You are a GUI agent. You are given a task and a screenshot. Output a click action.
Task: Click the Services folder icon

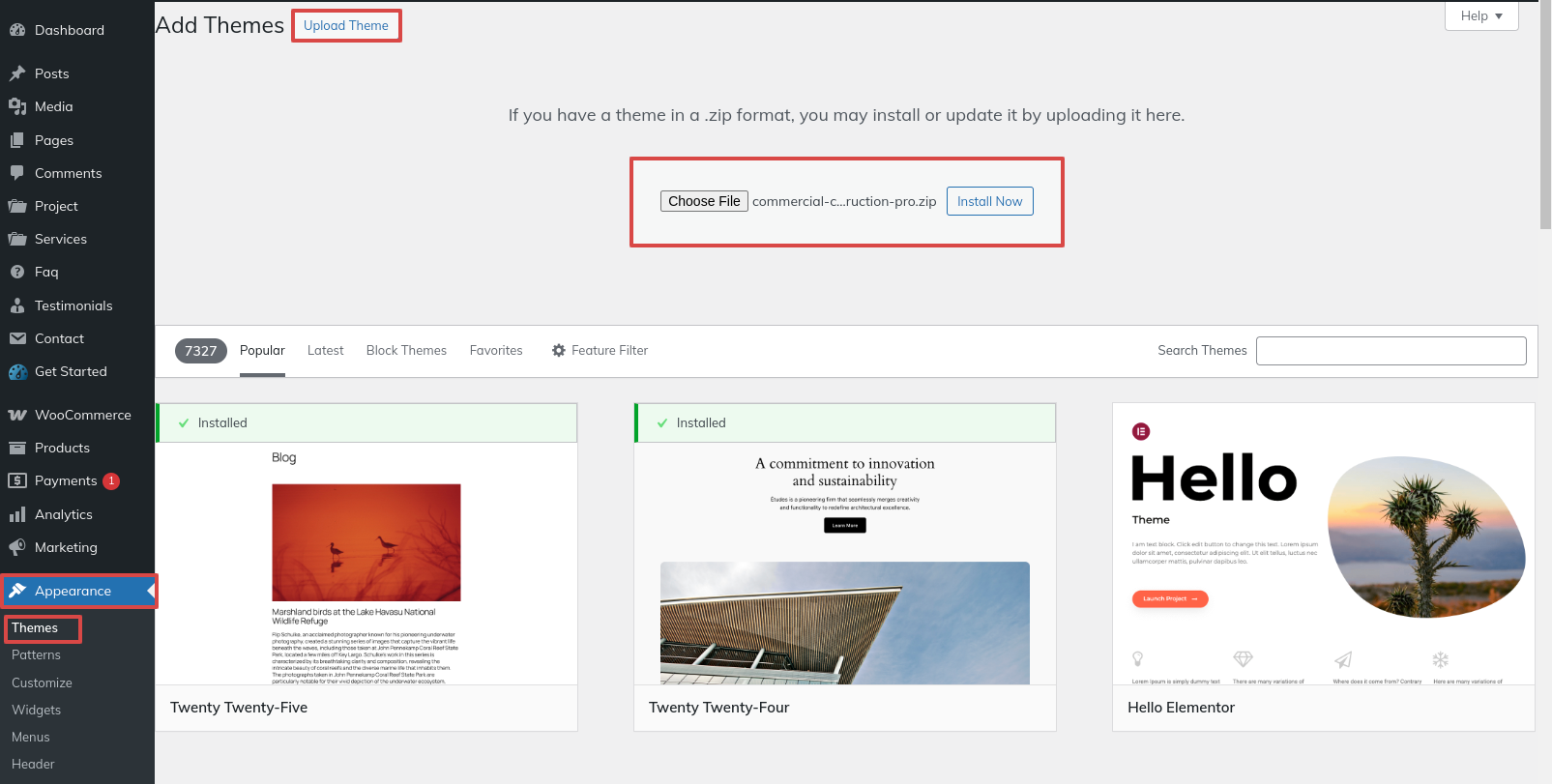click(17, 239)
